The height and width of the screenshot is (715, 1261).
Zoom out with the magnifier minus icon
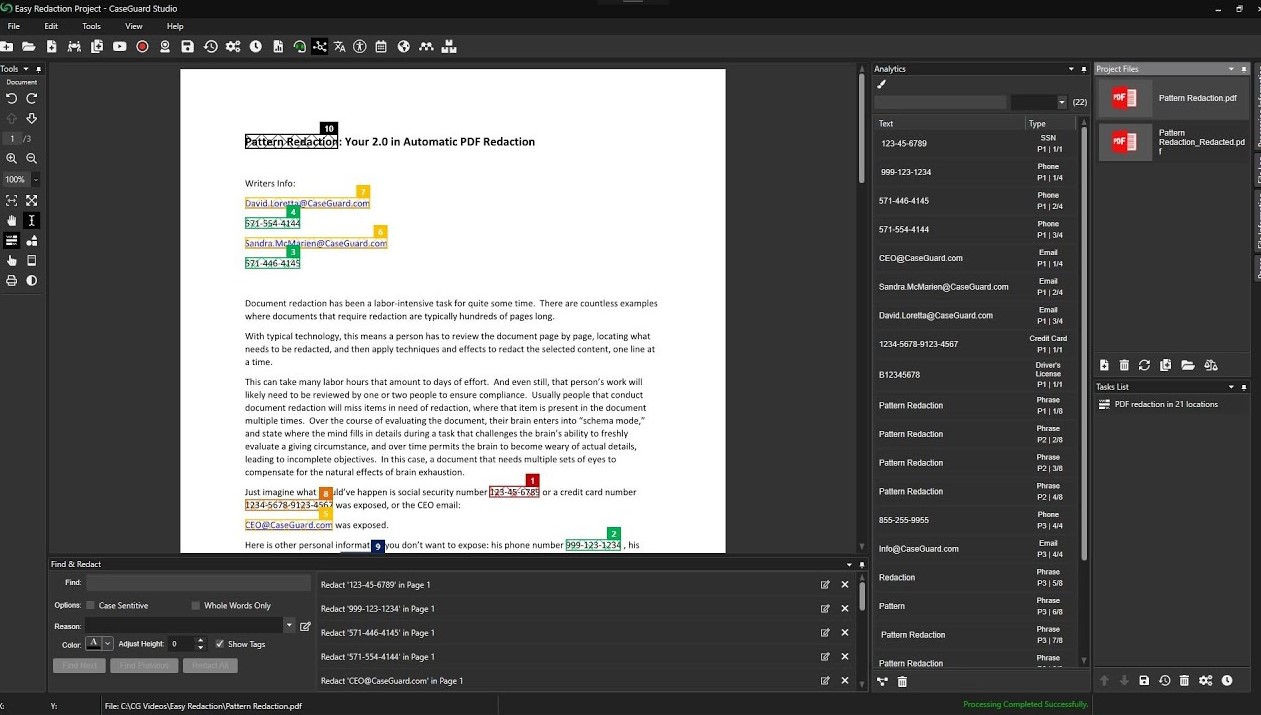(x=32, y=158)
